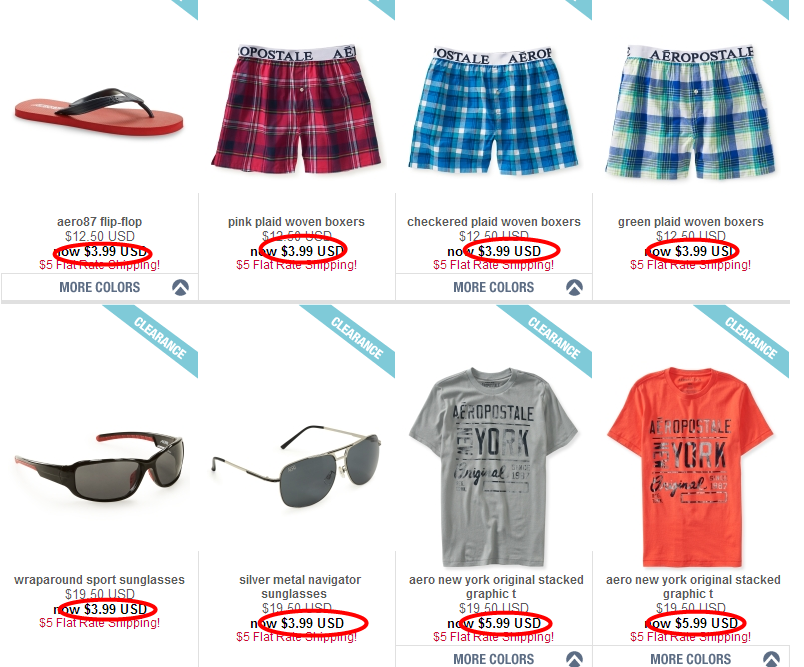View the blue checkered boxers image
This screenshot has width=804, height=667.
coord(493,111)
